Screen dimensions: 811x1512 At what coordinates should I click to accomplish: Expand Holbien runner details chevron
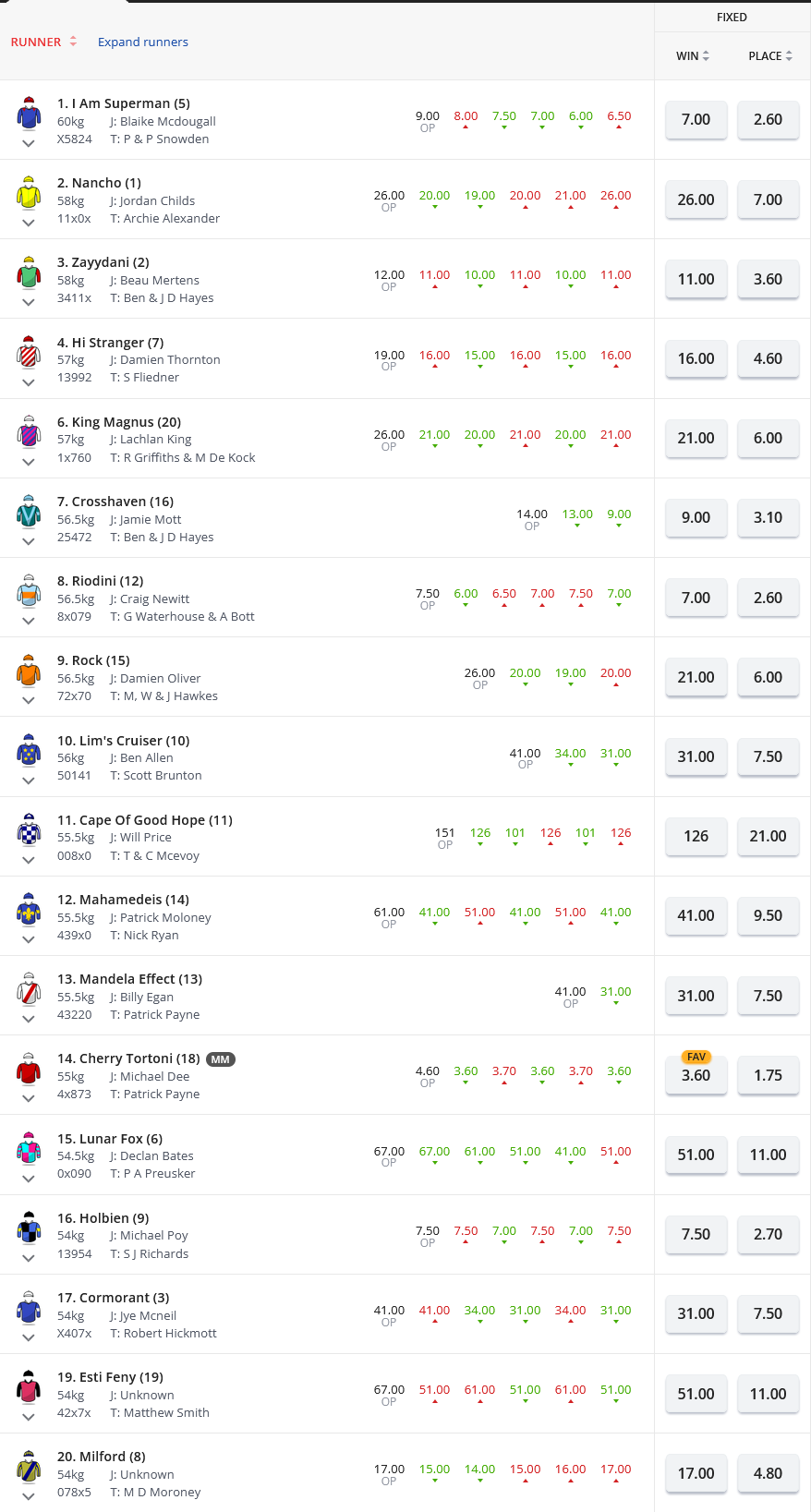[29, 1258]
